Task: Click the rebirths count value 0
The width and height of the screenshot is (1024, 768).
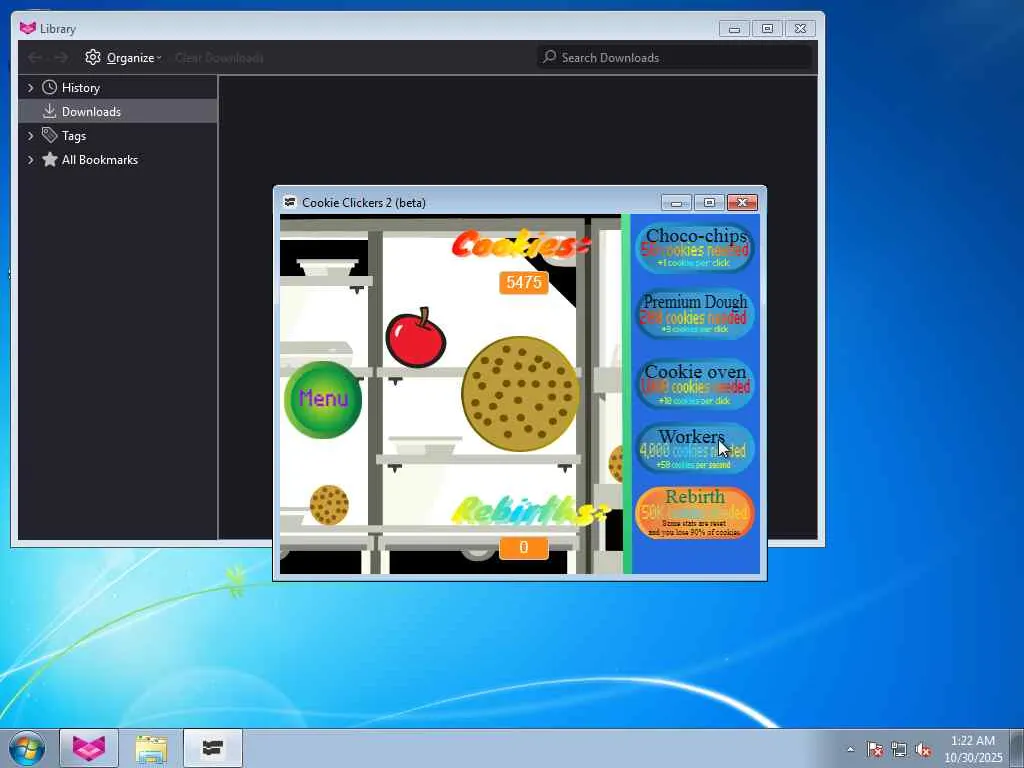Action: [x=524, y=547]
